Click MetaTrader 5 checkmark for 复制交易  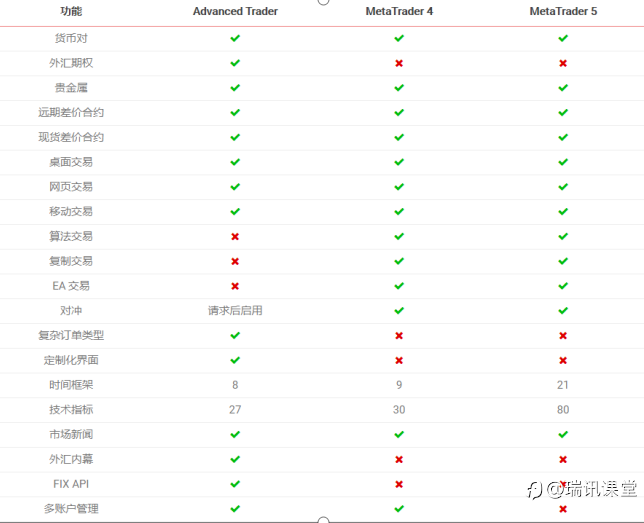point(563,261)
